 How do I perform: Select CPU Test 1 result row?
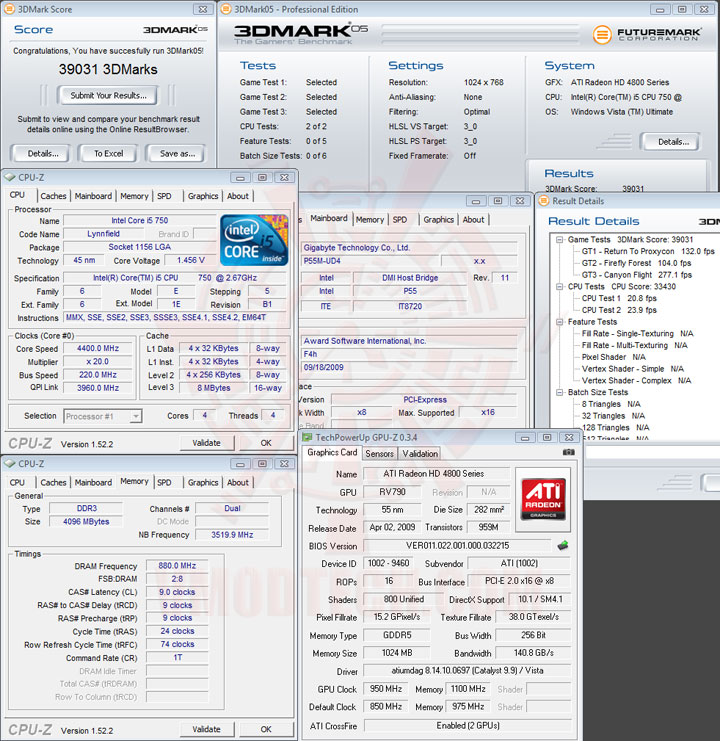[x=619, y=298]
